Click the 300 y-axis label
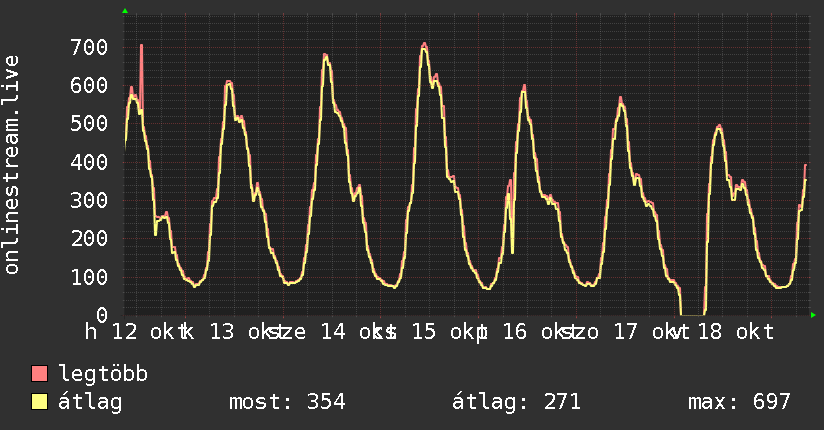 [89, 200]
